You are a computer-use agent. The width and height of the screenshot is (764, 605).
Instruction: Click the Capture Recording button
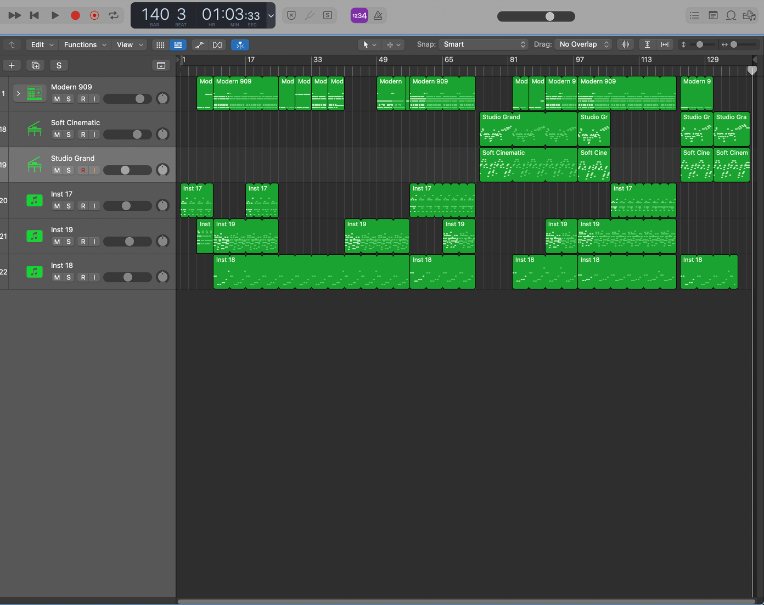point(95,16)
